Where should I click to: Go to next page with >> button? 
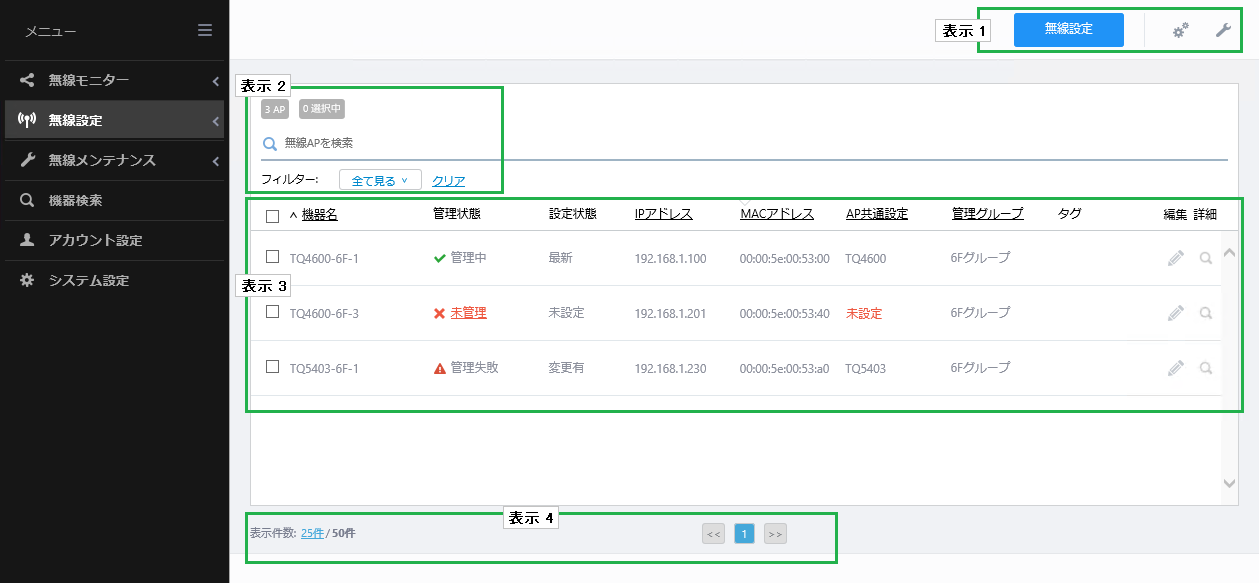point(775,534)
